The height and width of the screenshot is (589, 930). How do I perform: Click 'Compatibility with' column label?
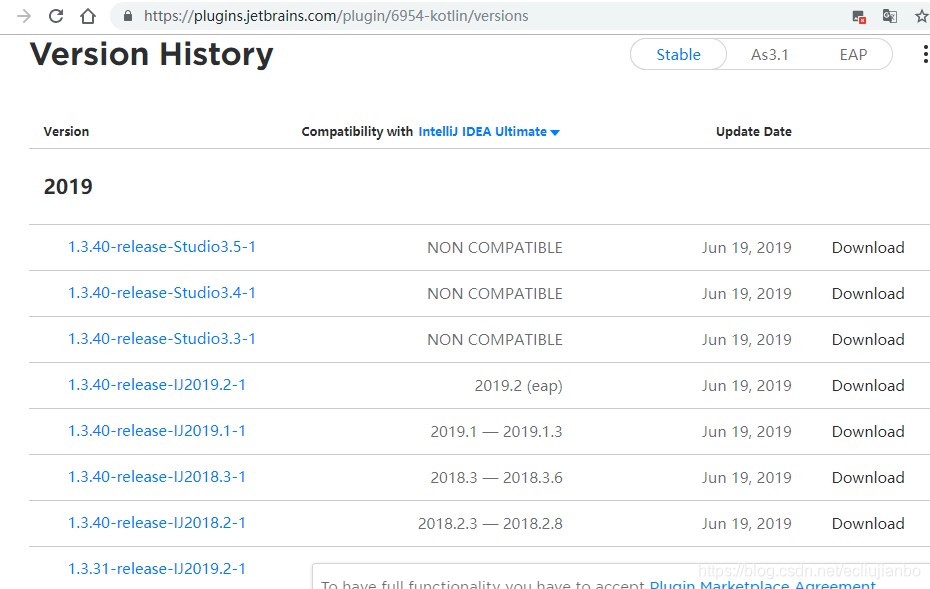[357, 132]
